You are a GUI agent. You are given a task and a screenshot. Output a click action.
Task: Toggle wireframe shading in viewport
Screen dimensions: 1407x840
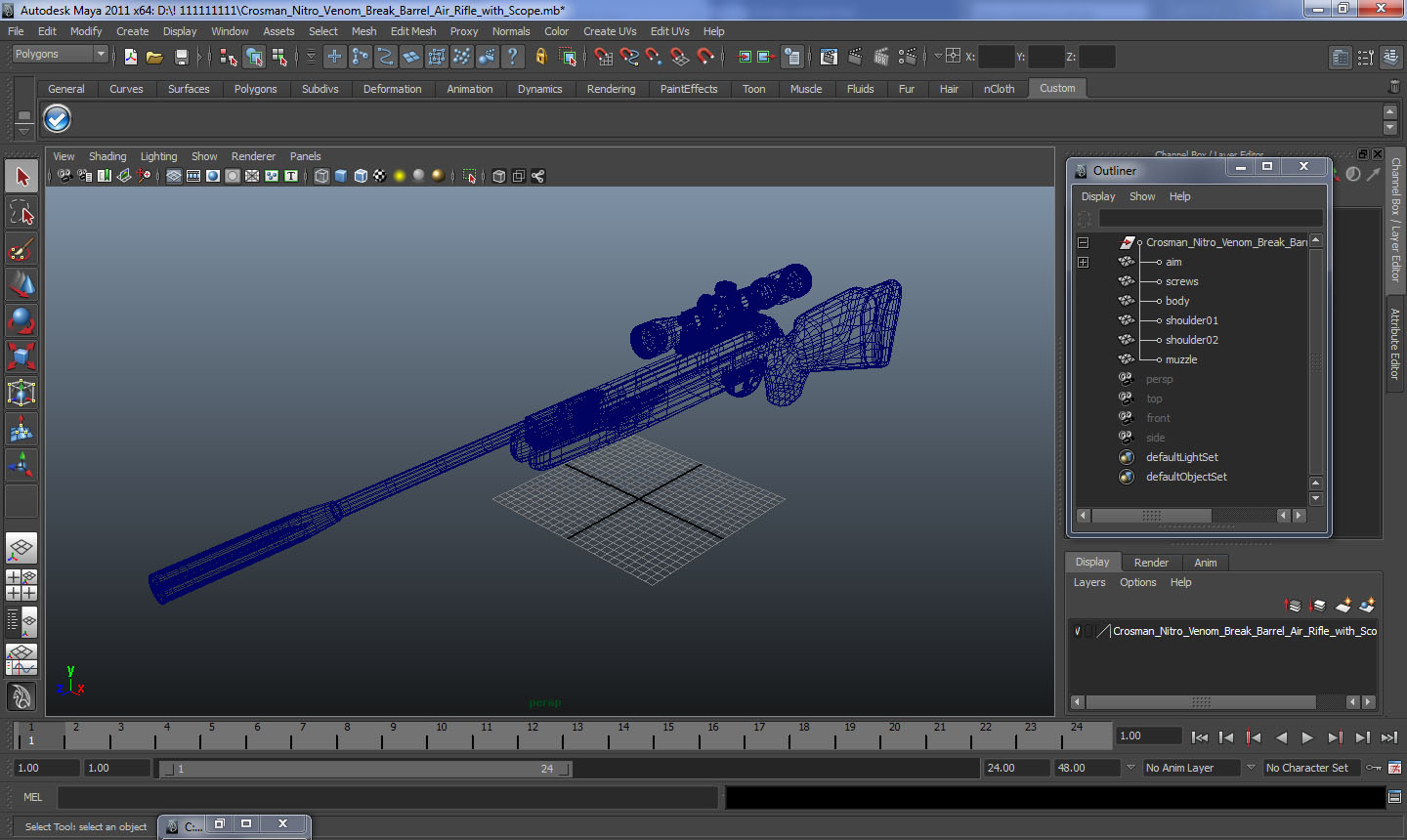(321, 176)
